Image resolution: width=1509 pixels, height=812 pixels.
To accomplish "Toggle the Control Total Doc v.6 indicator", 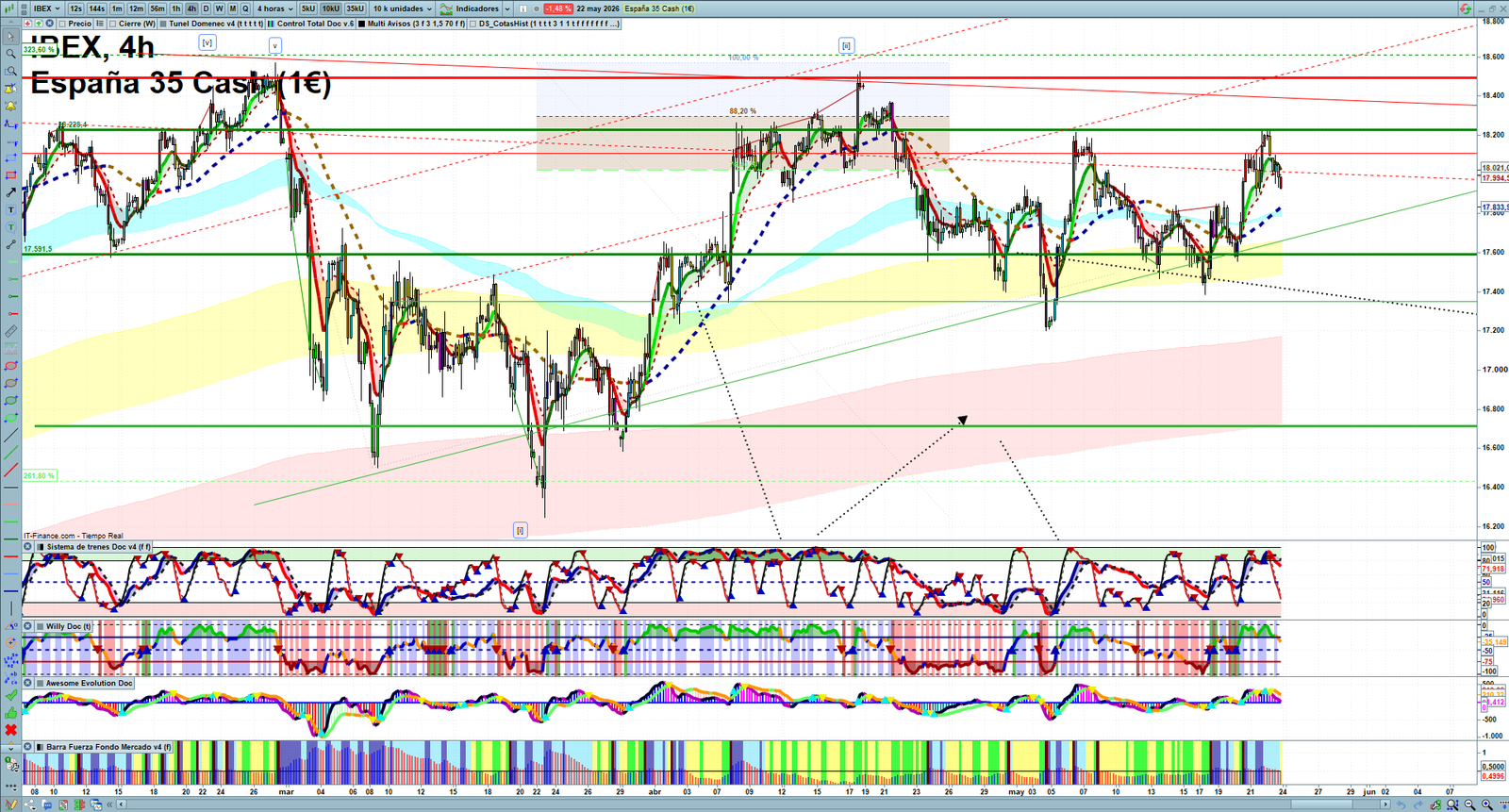I will 271,24.
